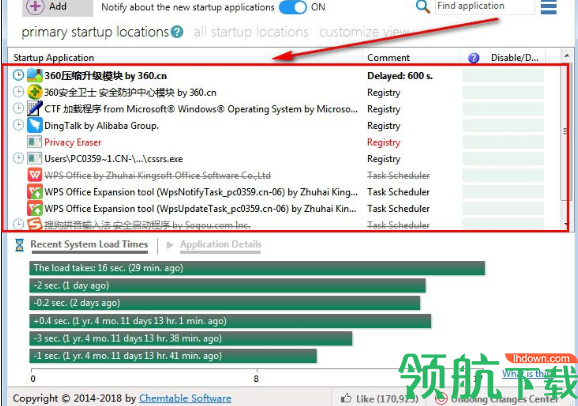
Task: Click Registry comment in Privacy Eraser row
Action: click(383, 142)
